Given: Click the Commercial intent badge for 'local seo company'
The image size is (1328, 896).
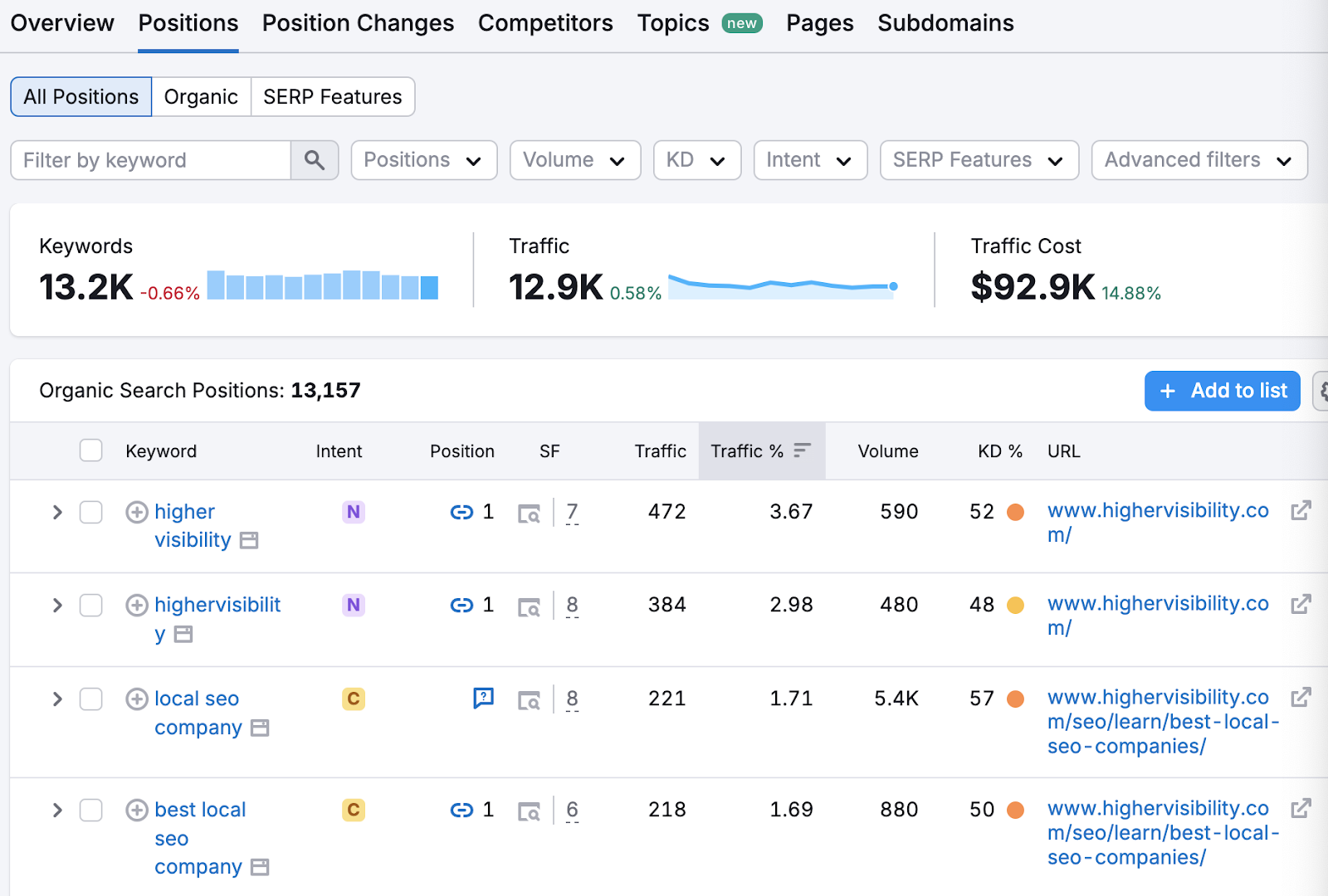Looking at the screenshot, I should 354,699.
